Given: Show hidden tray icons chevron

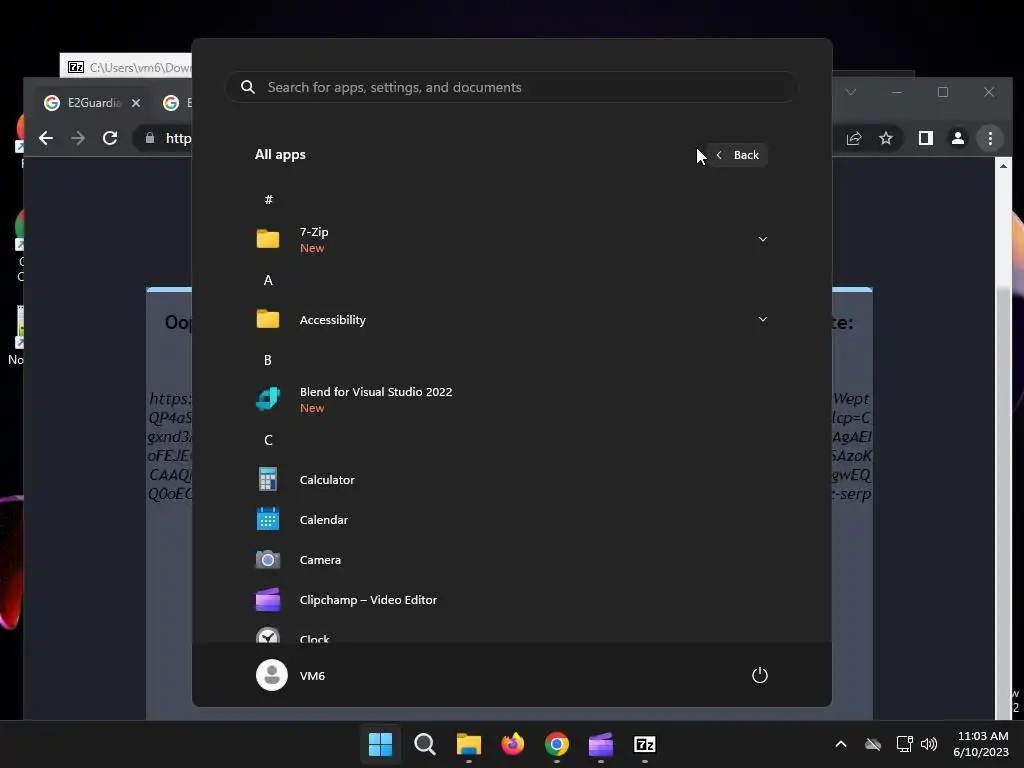Looking at the screenshot, I should pyautogui.click(x=841, y=744).
